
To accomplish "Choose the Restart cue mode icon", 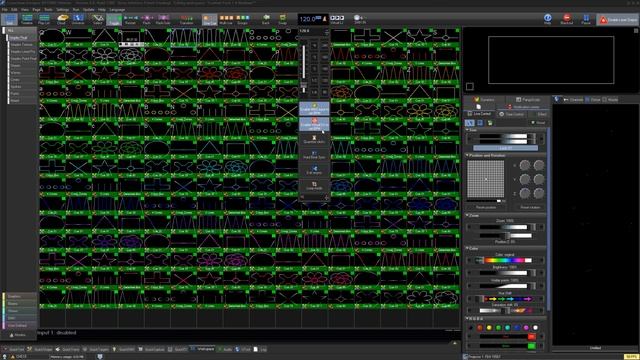I will 131,19.
